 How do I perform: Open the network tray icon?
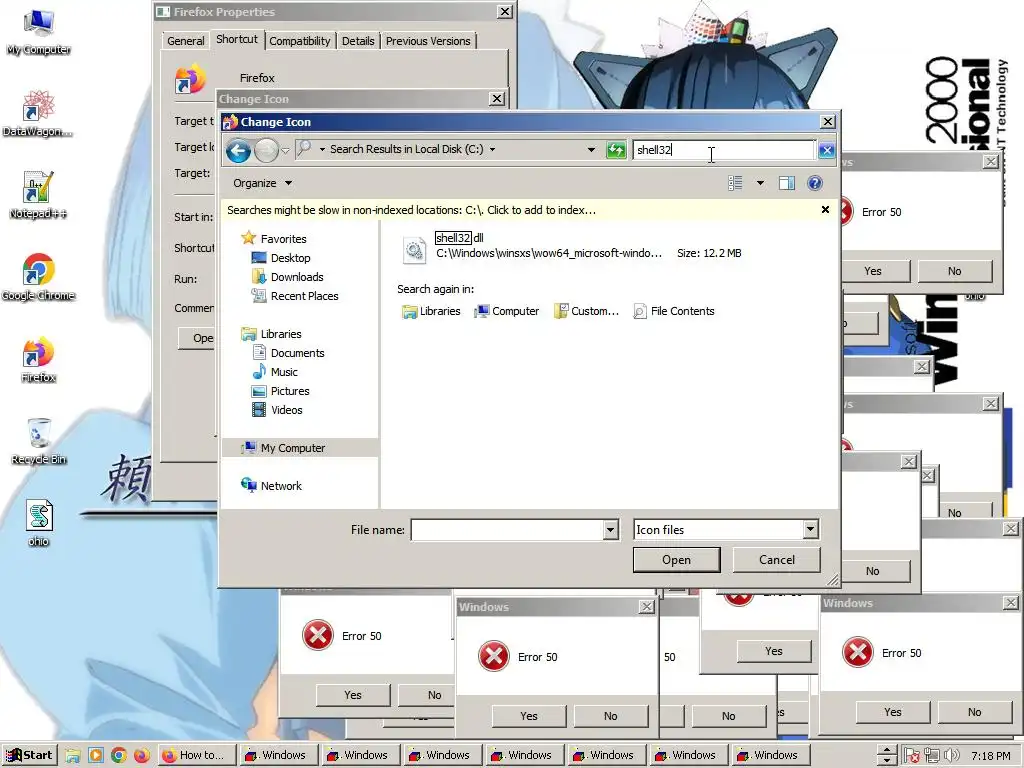(931, 756)
